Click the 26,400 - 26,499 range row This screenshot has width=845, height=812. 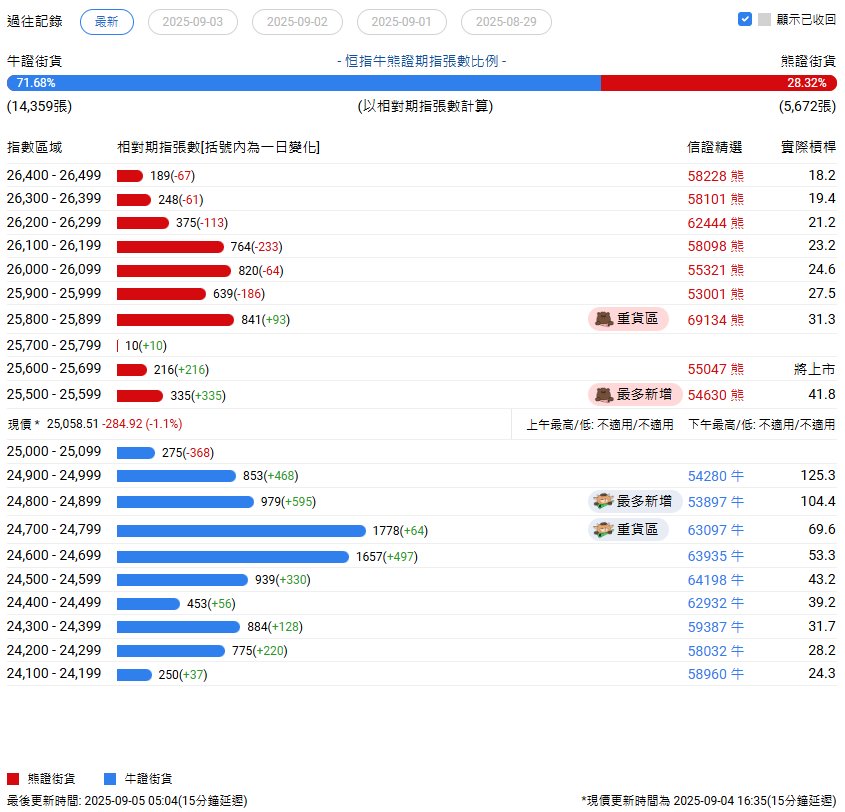pyautogui.click(x=421, y=176)
